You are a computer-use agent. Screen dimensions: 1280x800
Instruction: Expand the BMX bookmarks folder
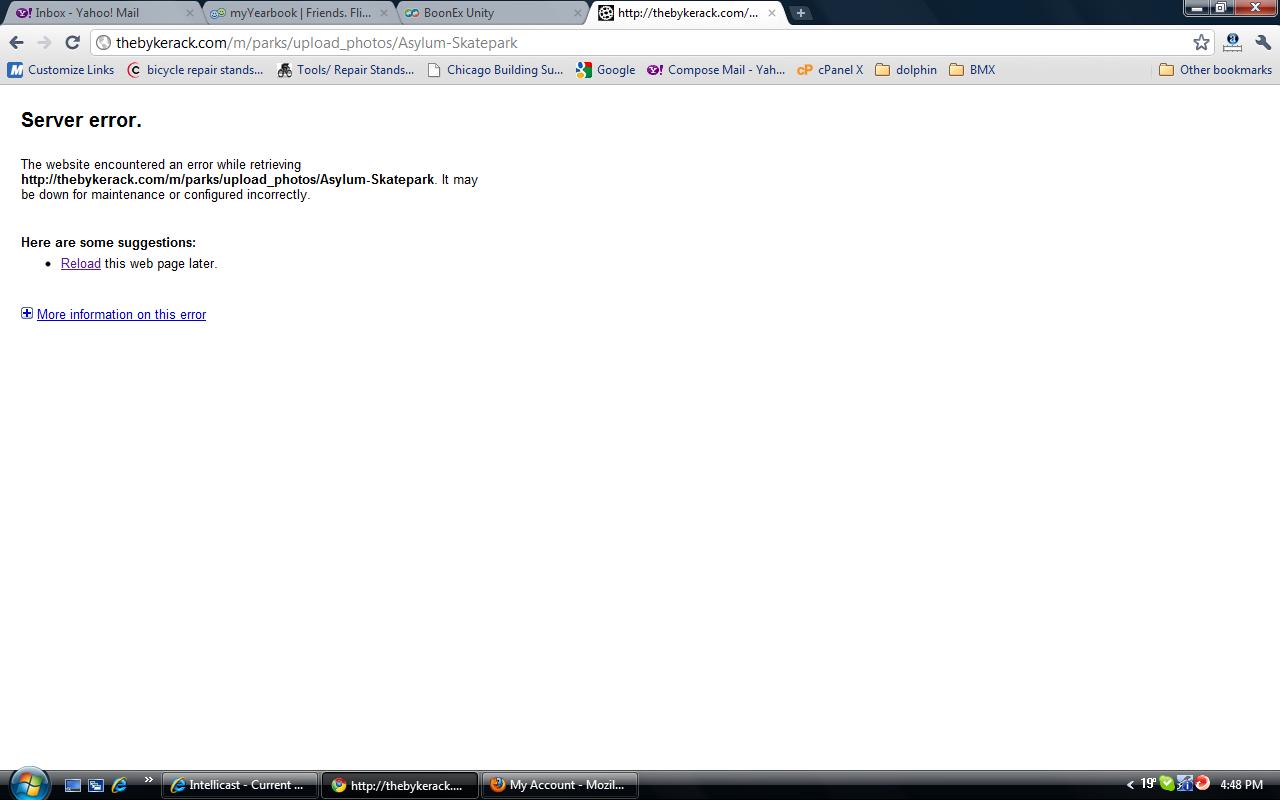pos(972,70)
